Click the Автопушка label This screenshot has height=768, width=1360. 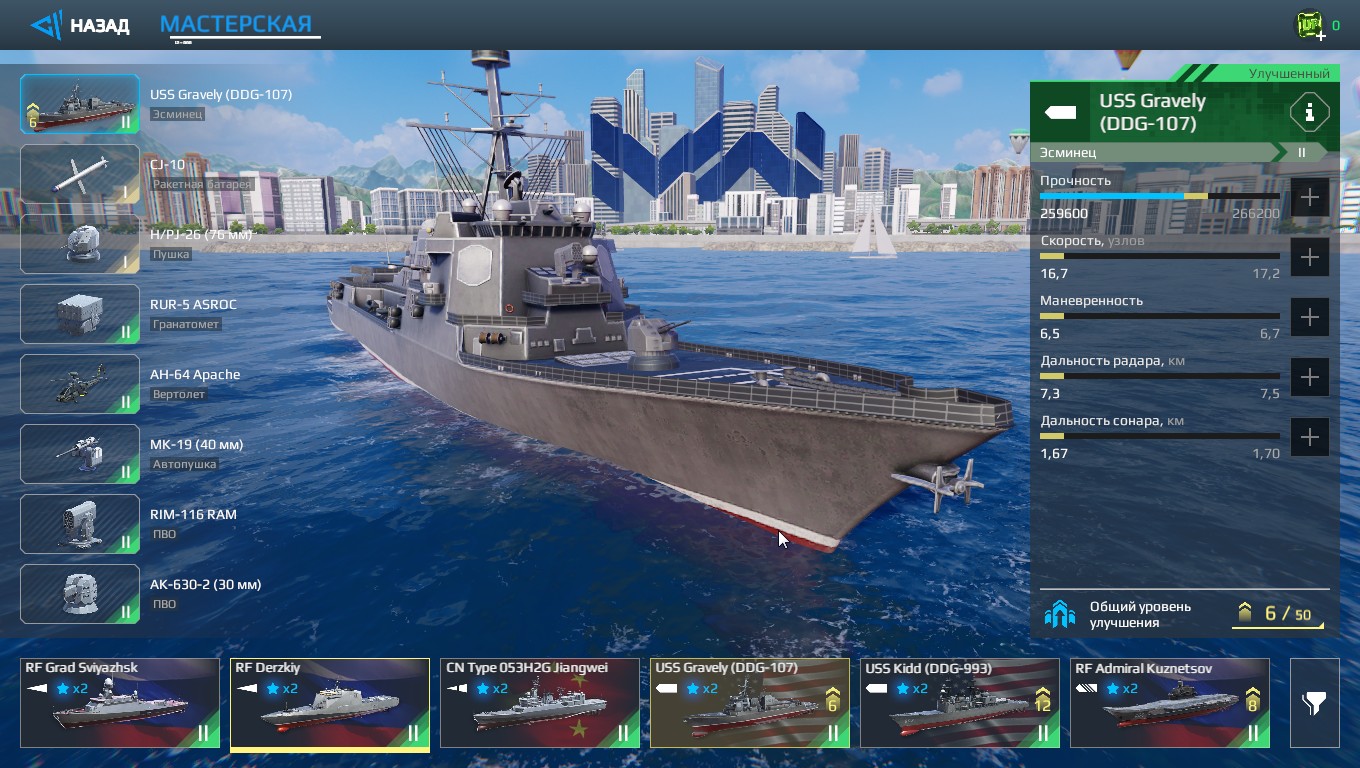(x=184, y=464)
